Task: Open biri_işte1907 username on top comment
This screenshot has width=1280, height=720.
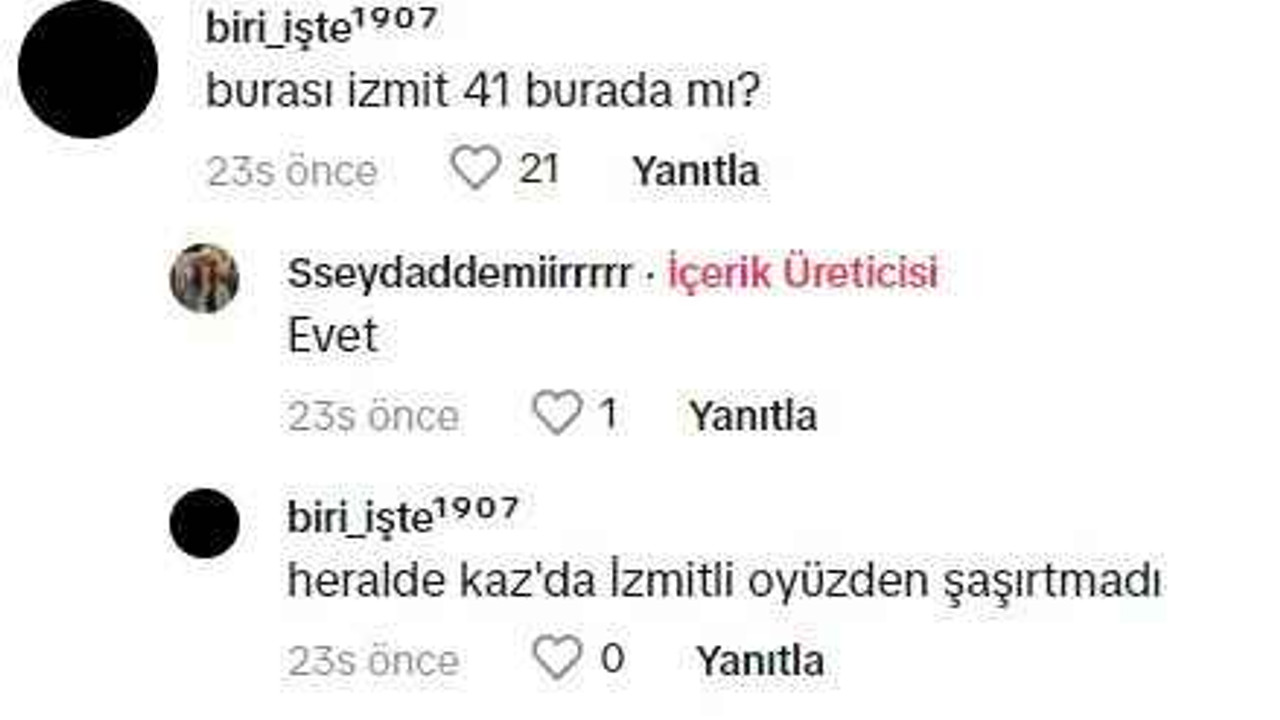Action: click(x=321, y=26)
